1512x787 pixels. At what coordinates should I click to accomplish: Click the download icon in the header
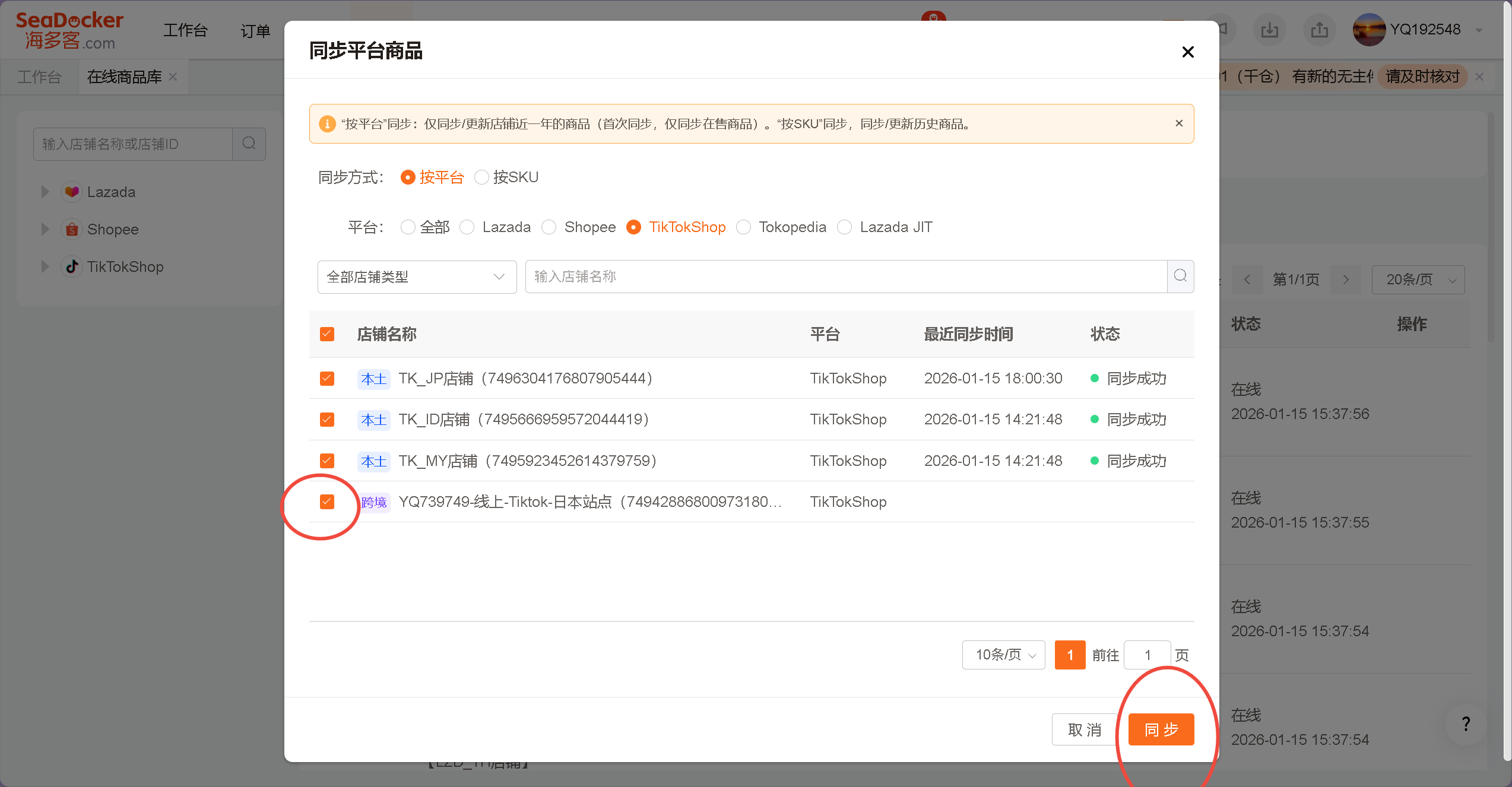point(1269,30)
